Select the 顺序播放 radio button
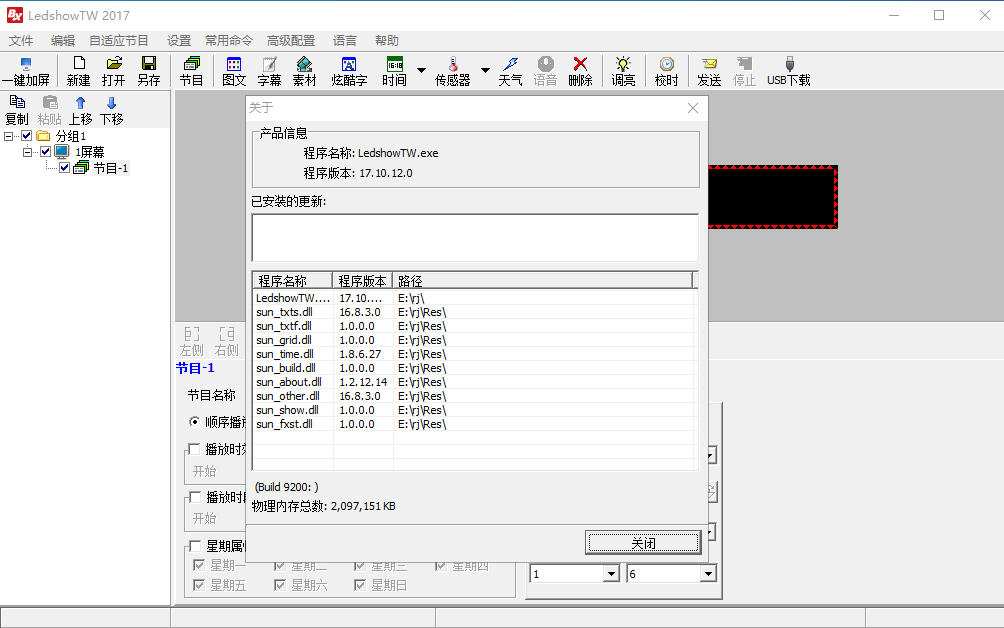 pyautogui.click(x=194, y=421)
